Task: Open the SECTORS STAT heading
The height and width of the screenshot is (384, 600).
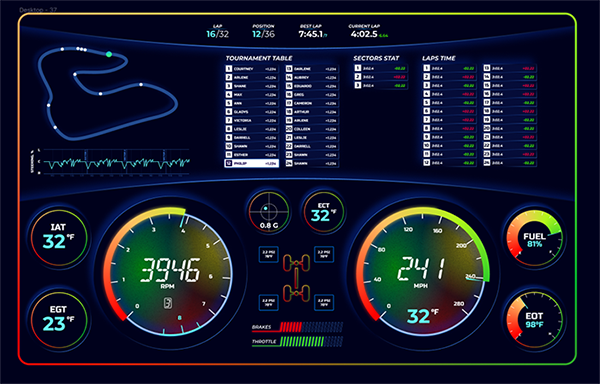Action: pyautogui.click(x=376, y=58)
